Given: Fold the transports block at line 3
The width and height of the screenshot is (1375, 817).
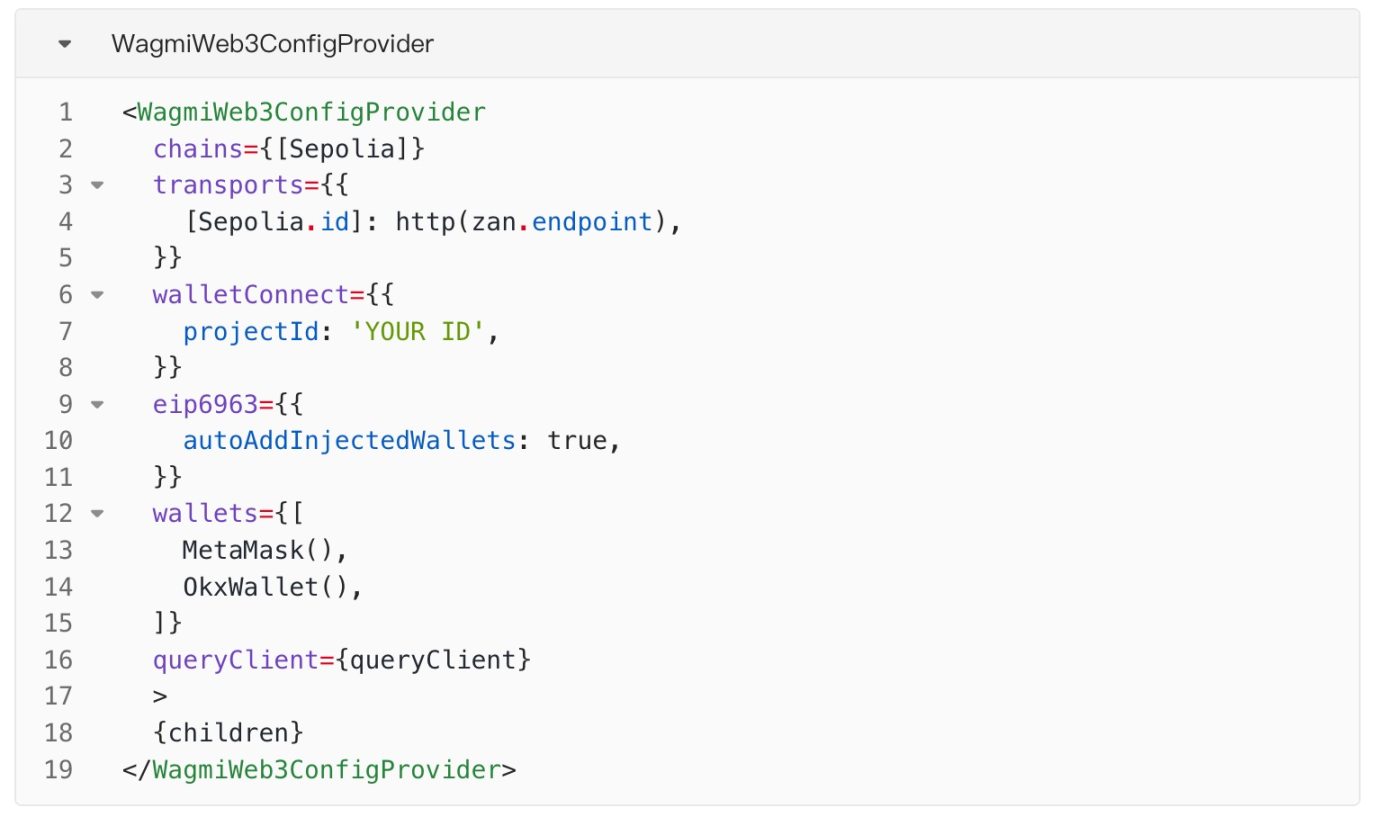Looking at the screenshot, I should point(97,185).
